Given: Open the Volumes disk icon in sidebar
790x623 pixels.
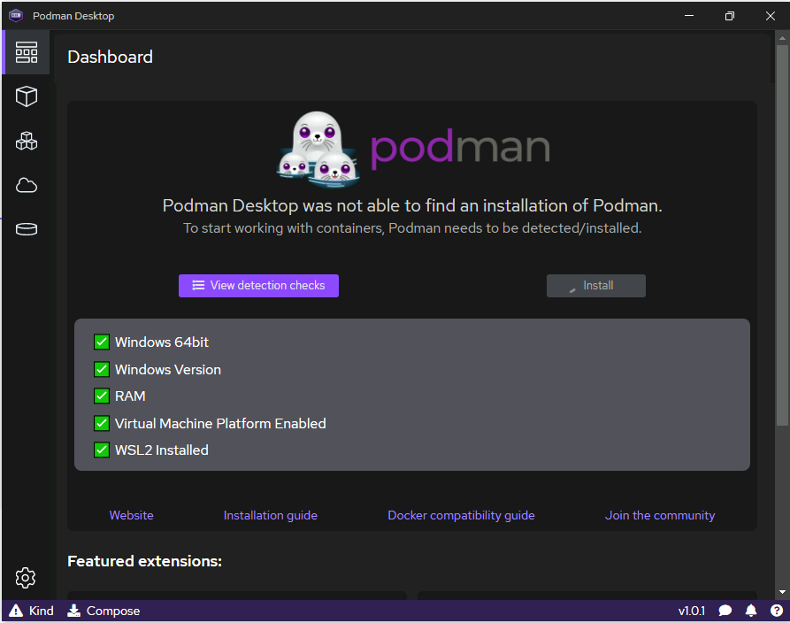Looking at the screenshot, I should click(26, 229).
